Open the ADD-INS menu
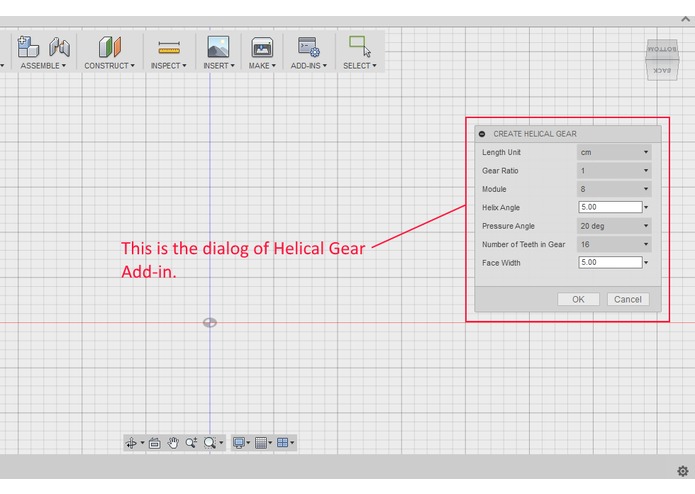This screenshot has height=494, width=695. click(x=308, y=66)
